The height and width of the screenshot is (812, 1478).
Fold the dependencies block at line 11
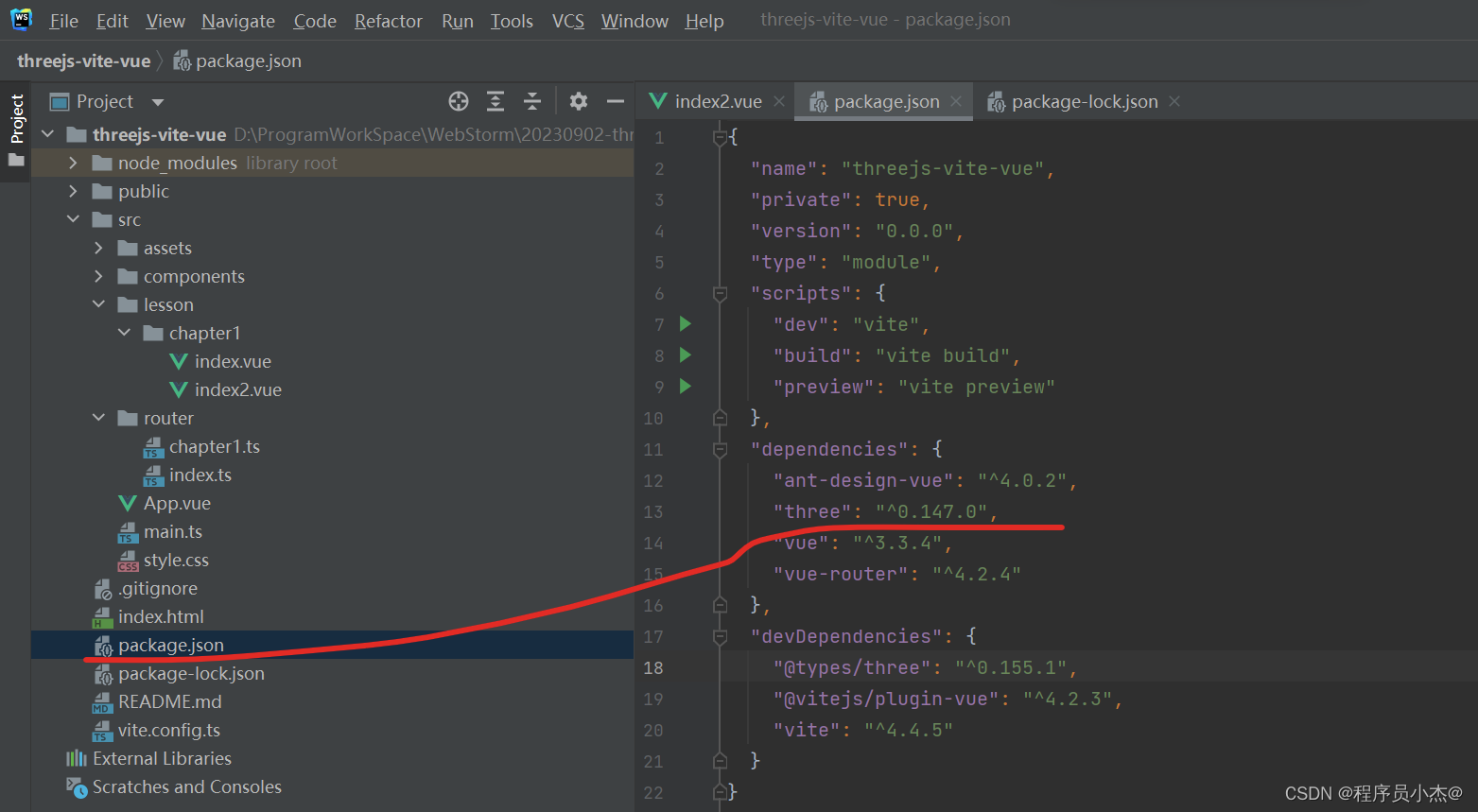[720, 450]
